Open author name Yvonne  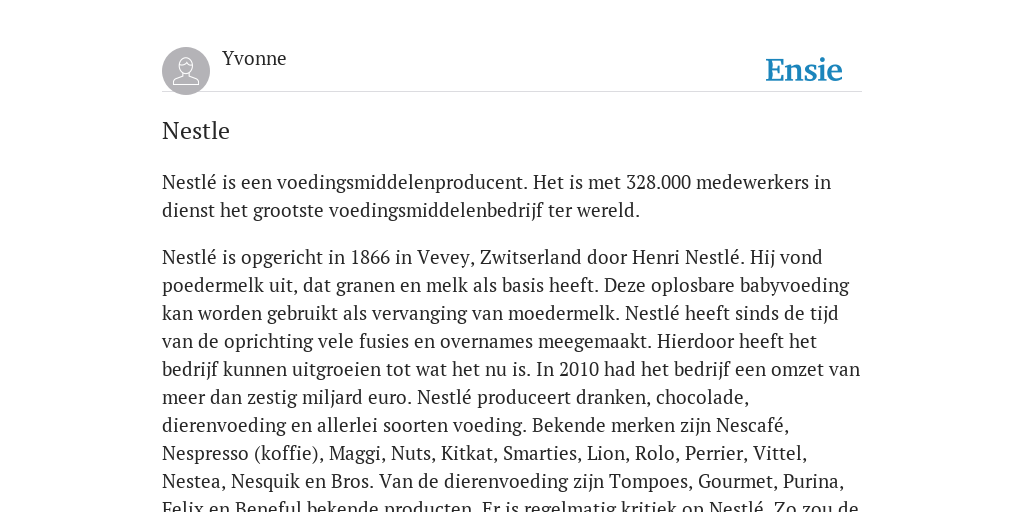click(254, 59)
